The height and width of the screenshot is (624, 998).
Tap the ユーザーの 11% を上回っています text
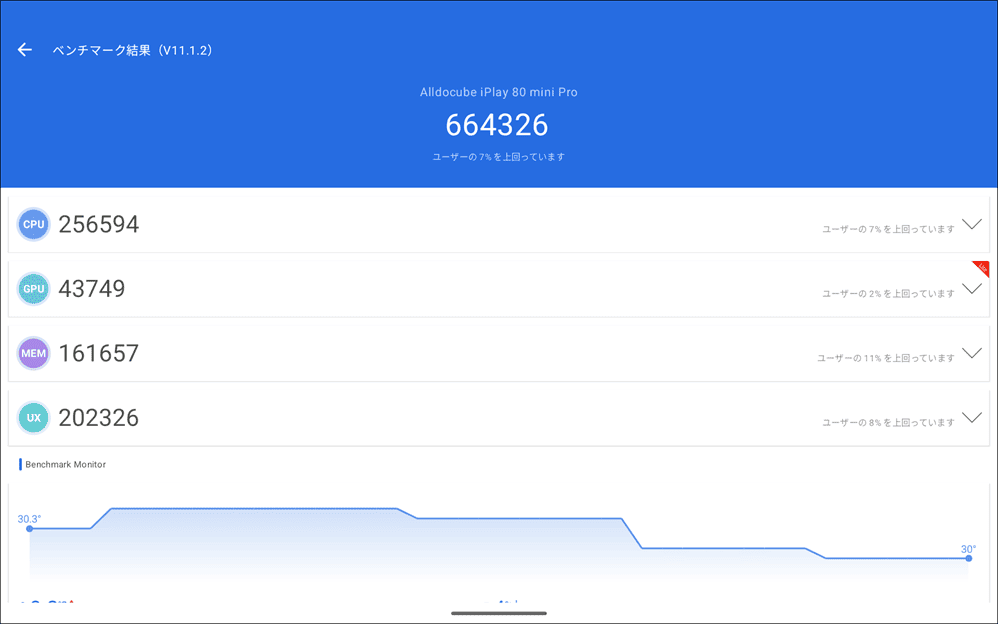click(x=886, y=358)
